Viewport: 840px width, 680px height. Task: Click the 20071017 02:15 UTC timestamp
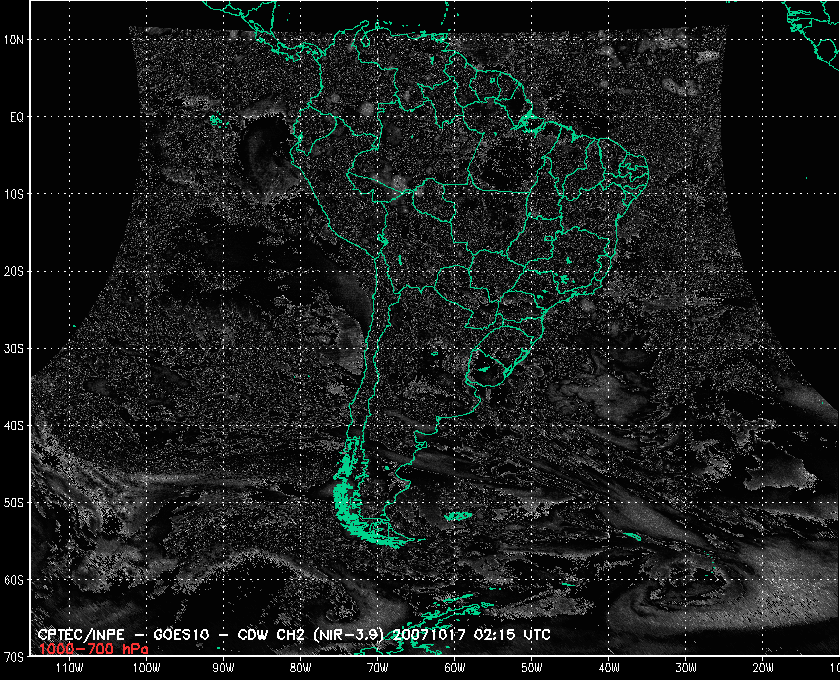tap(472, 635)
